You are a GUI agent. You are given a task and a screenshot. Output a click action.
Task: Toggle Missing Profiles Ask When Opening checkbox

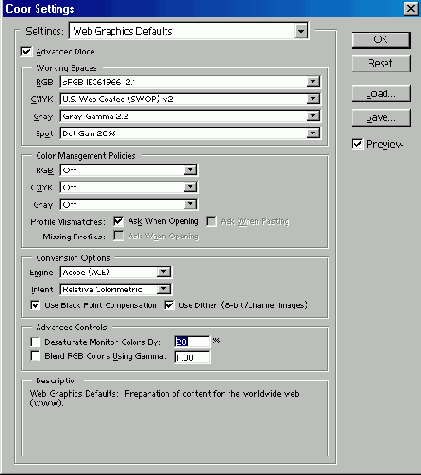coord(118,236)
